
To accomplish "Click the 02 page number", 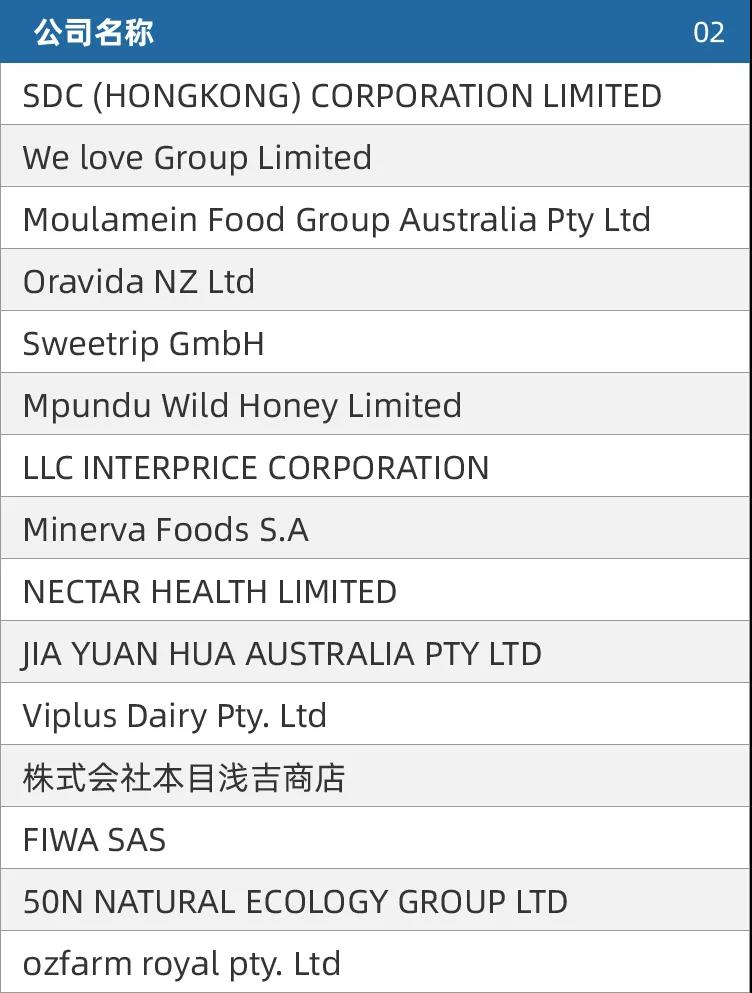I will click(708, 33).
